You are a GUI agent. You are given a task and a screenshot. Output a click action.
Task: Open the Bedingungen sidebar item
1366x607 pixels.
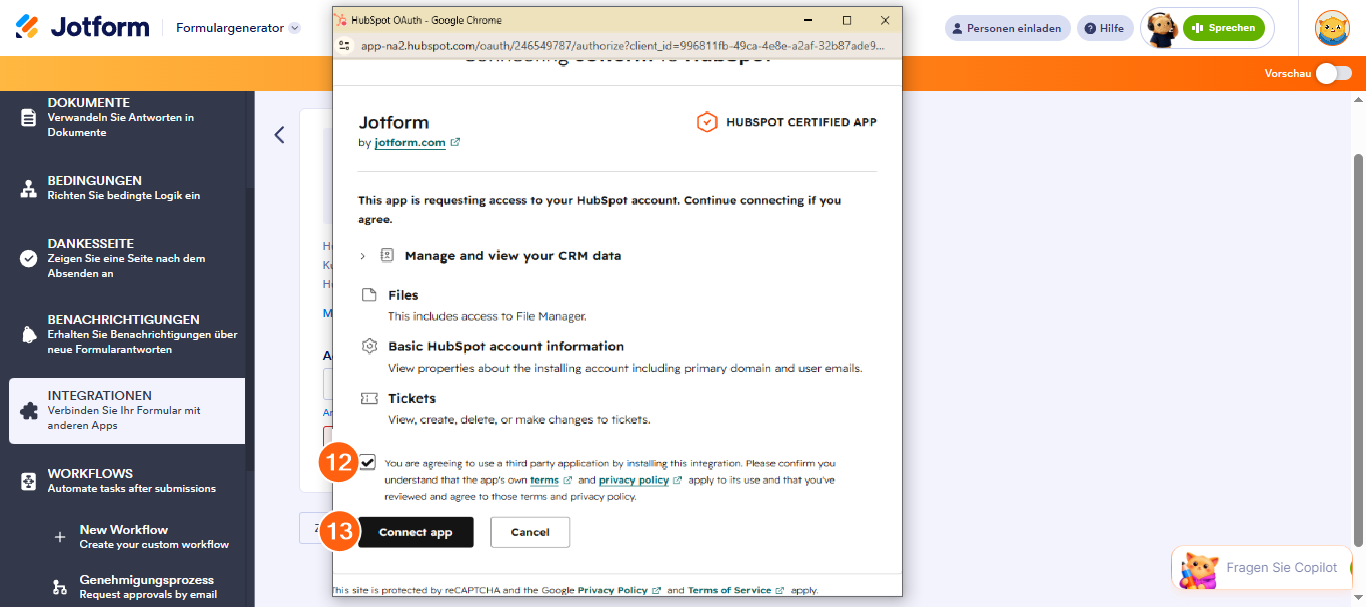click(127, 188)
